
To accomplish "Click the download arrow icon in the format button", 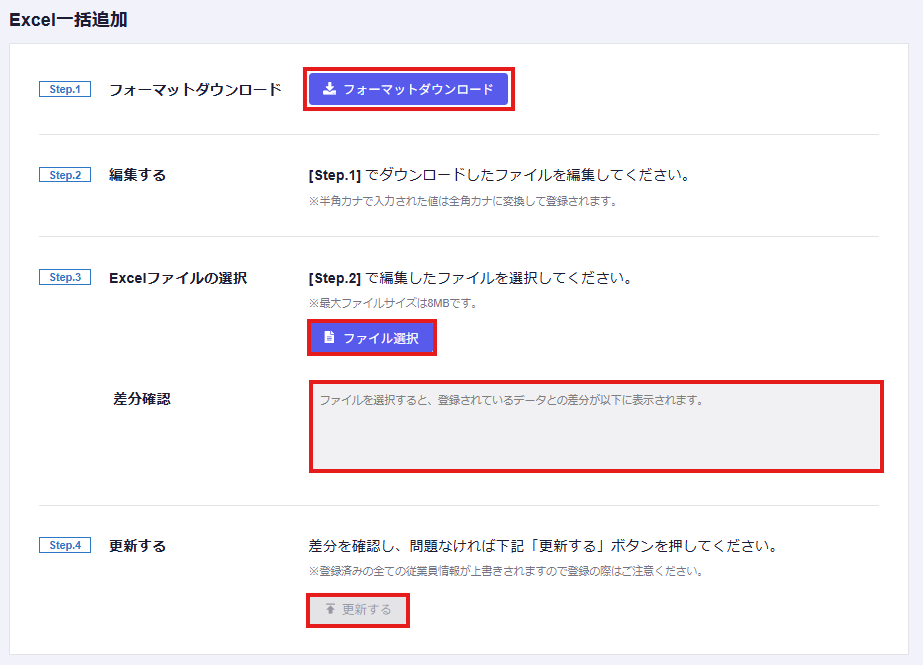I will tap(329, 89).
